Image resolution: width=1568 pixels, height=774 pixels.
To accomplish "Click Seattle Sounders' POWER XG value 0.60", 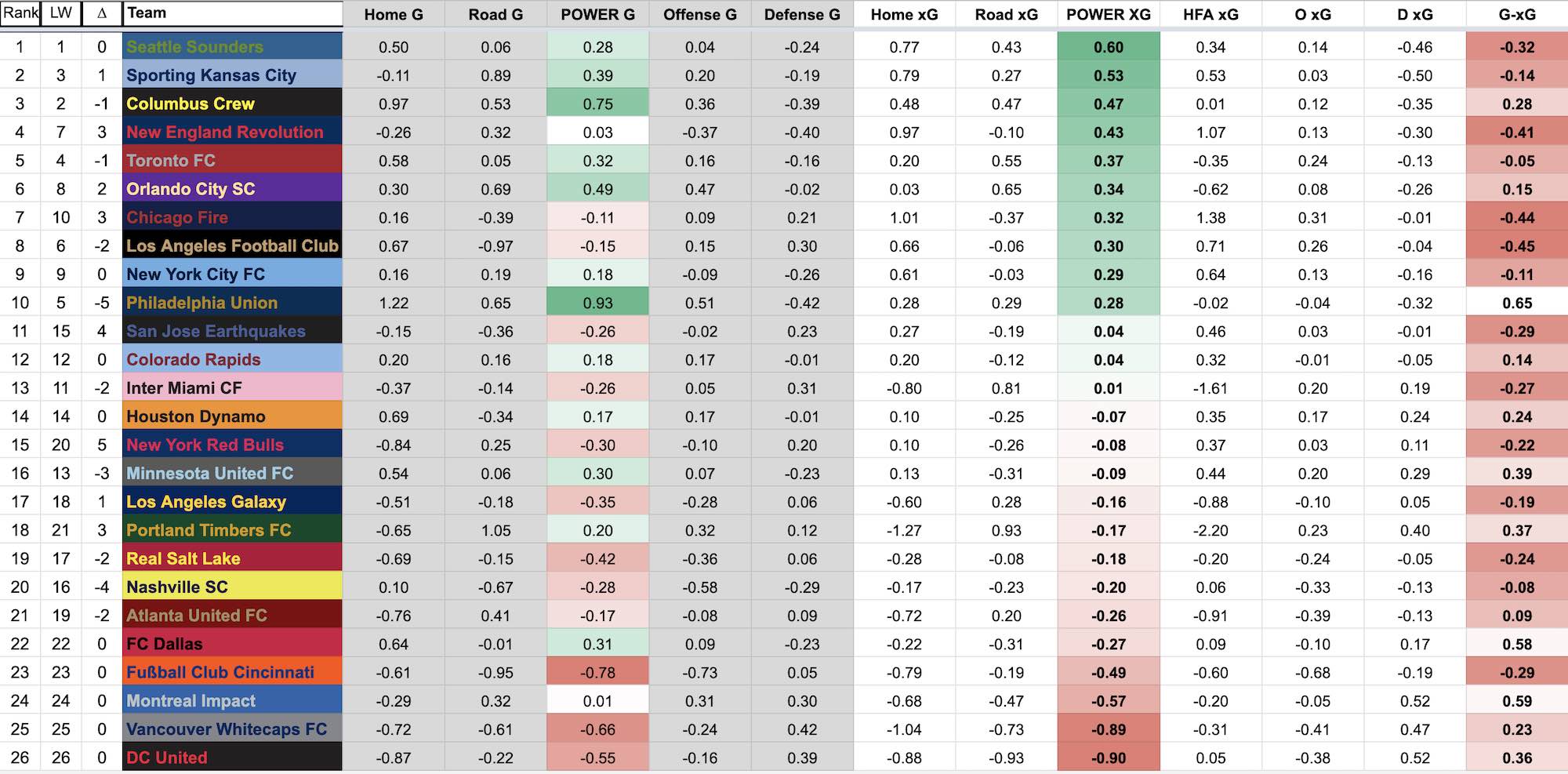I will (1109, 47).
